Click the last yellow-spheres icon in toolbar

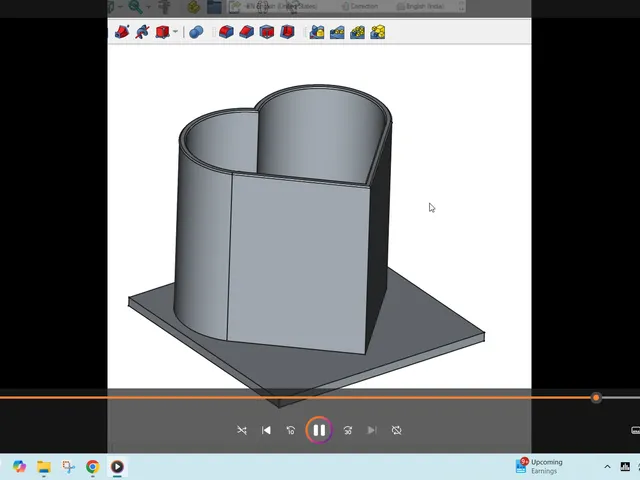(x=378, y=32)
